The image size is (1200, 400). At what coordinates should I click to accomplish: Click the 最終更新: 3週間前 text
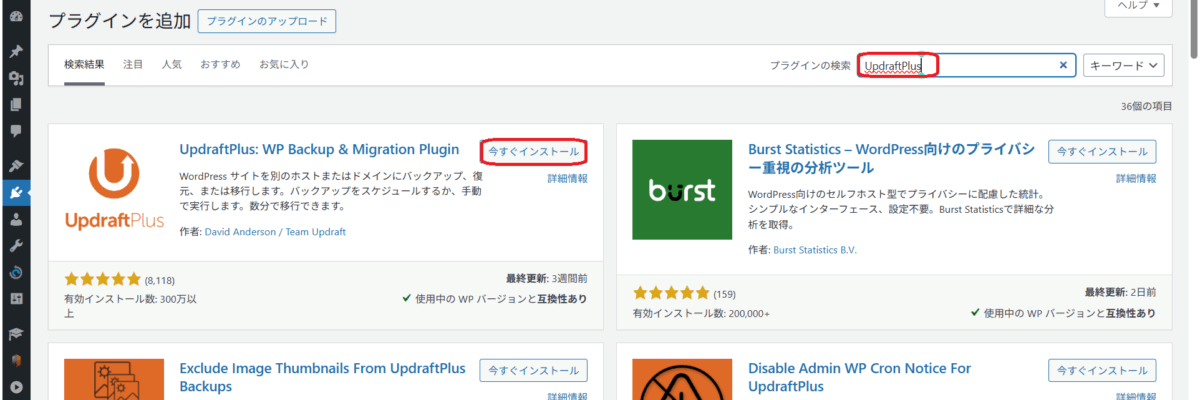click(547, 278)
